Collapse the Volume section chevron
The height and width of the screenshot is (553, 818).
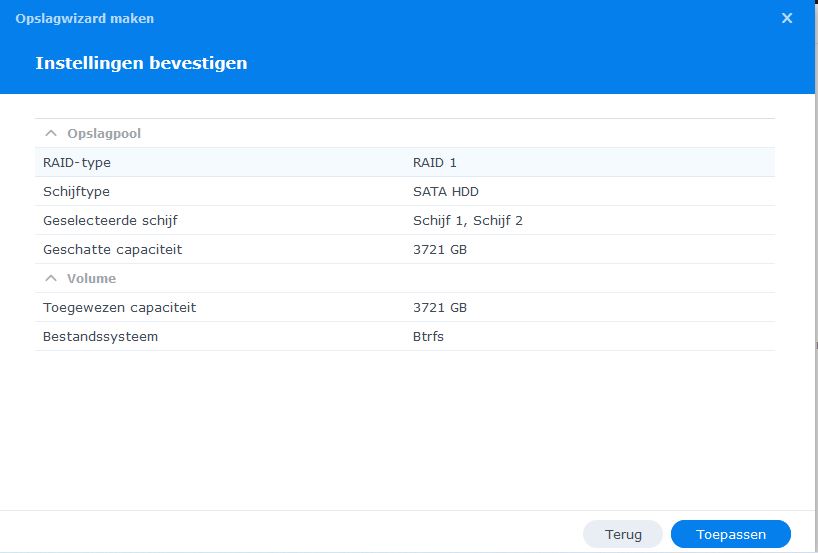(x=50, y=278)
